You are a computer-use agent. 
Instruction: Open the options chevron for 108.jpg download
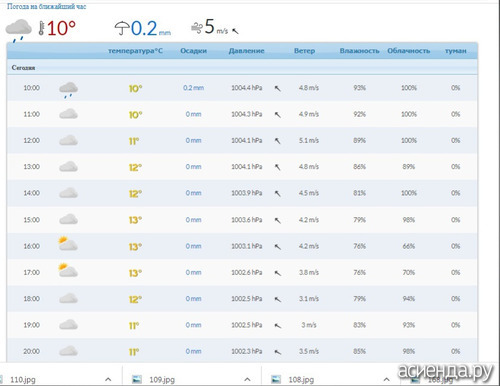coord(386,379)
